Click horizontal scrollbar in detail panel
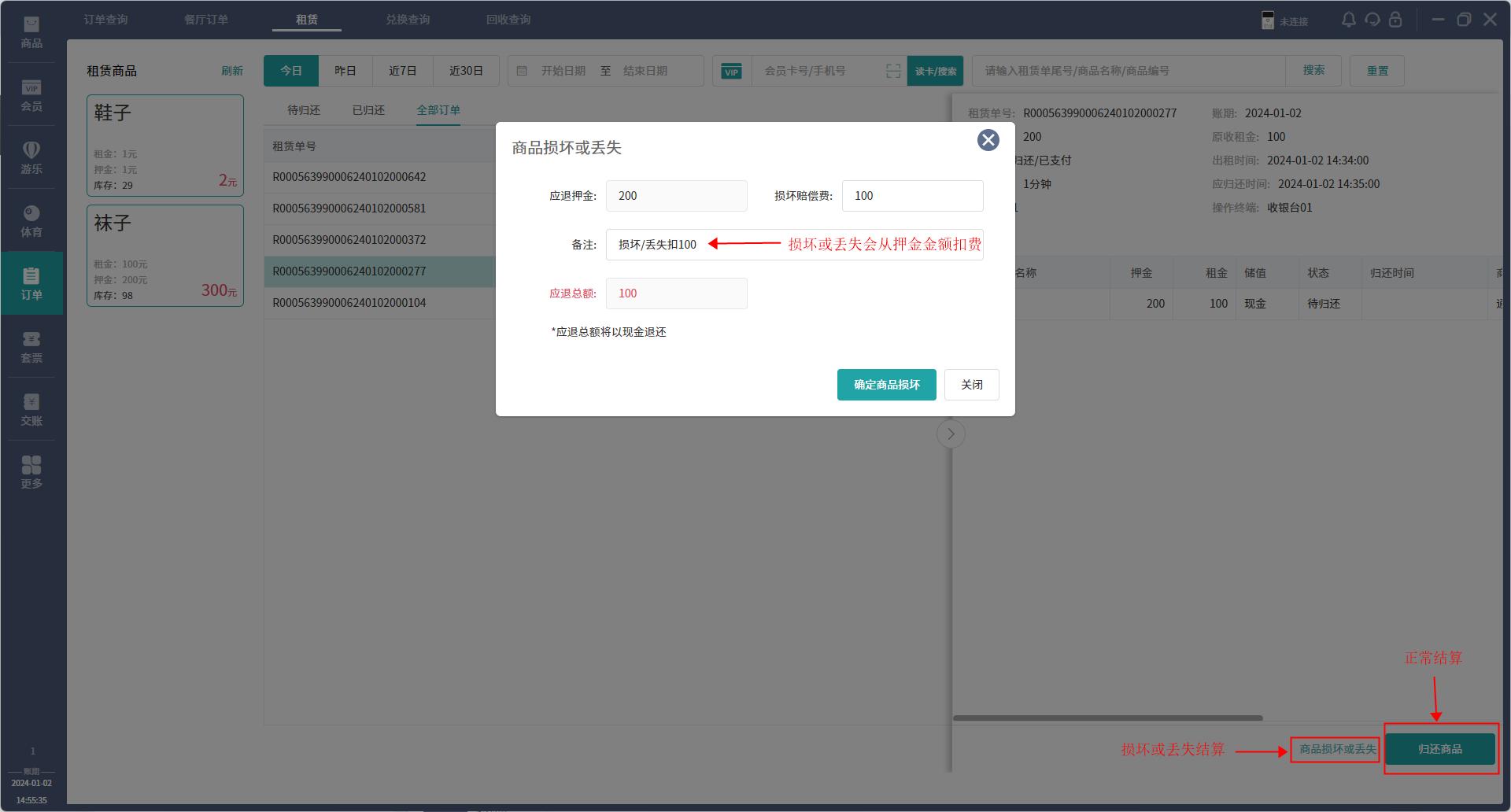 click(1108, 718)
